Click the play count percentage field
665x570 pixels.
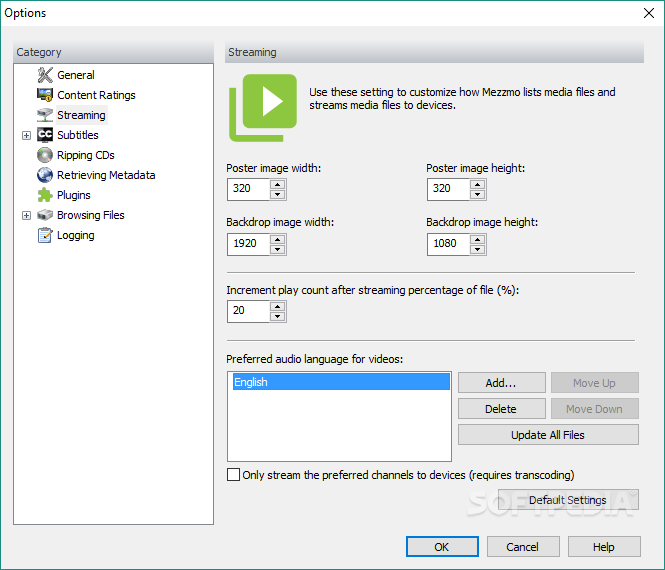tap(249, 311)
